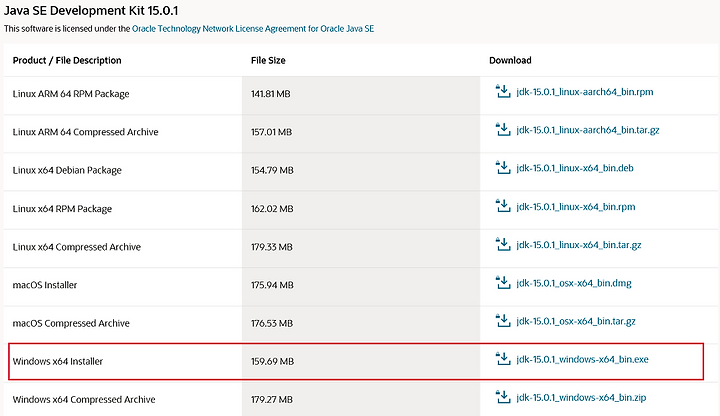This screenshot has height=416, width=720.
Task: Click download icon for jdk-15.0.1_linux-aarch64_bin.rpm
Action: (503, 91)
